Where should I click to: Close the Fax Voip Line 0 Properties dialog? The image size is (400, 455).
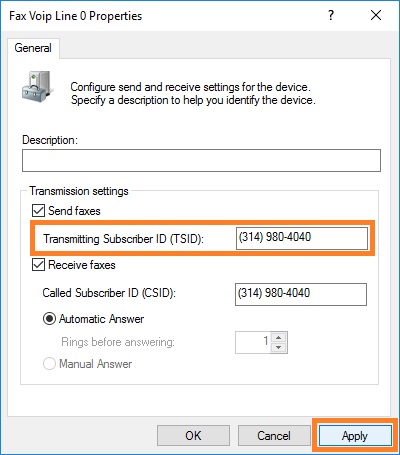(376, 15)
